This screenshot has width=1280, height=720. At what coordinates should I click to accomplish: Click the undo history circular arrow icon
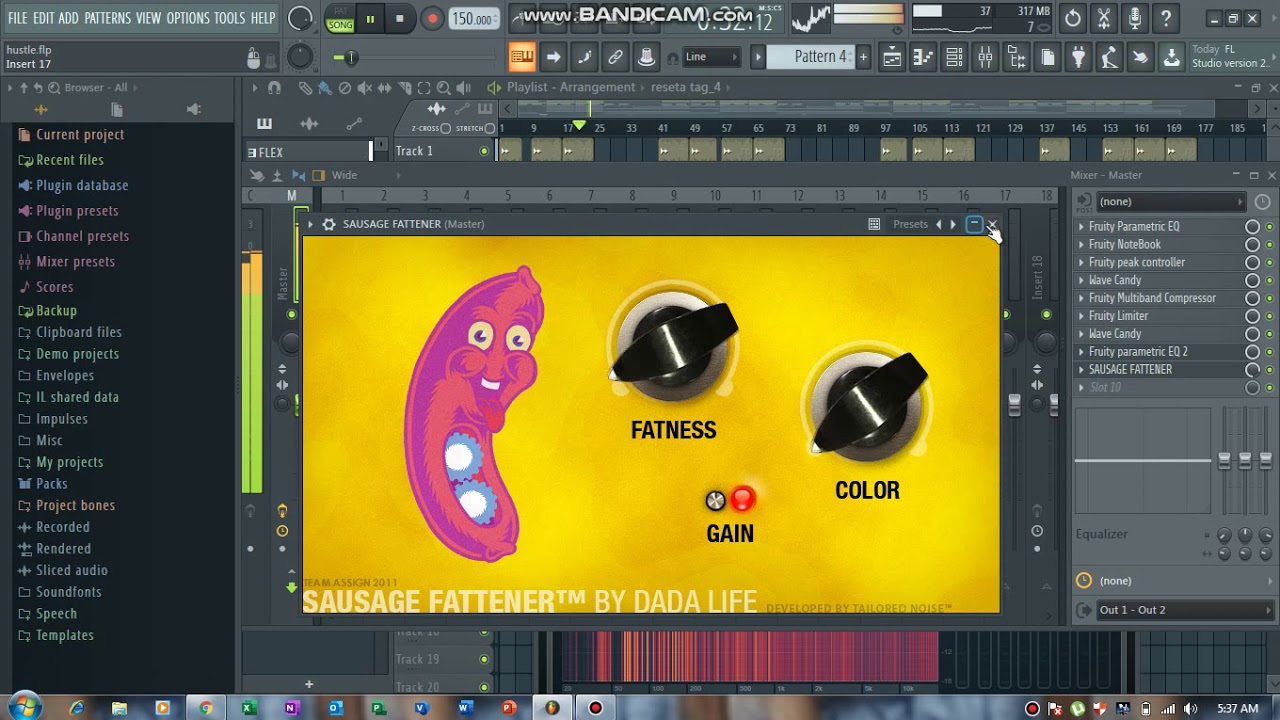[1073, 18]
